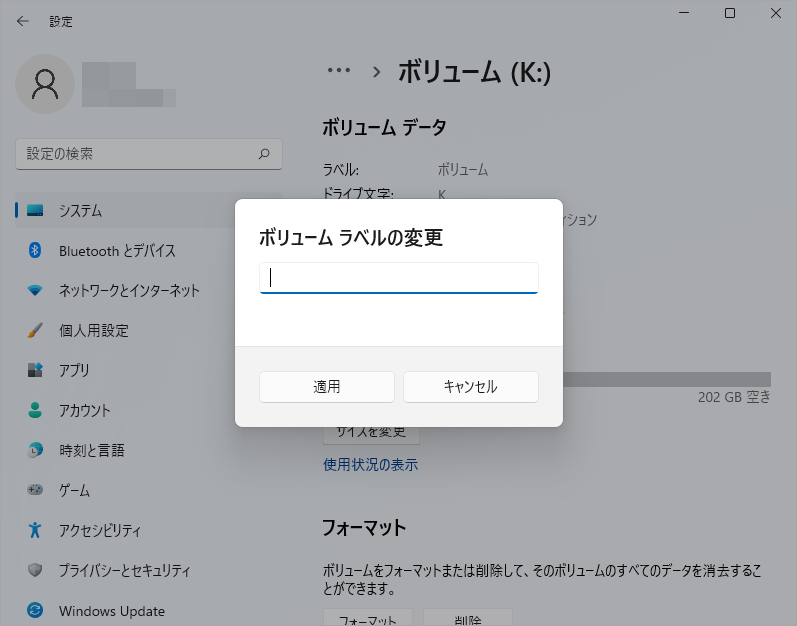Viewport: 797px width, 626px height.
Task: Click the 設定の検索 search box
Action: pyautogui.click(x=149, y=154)
